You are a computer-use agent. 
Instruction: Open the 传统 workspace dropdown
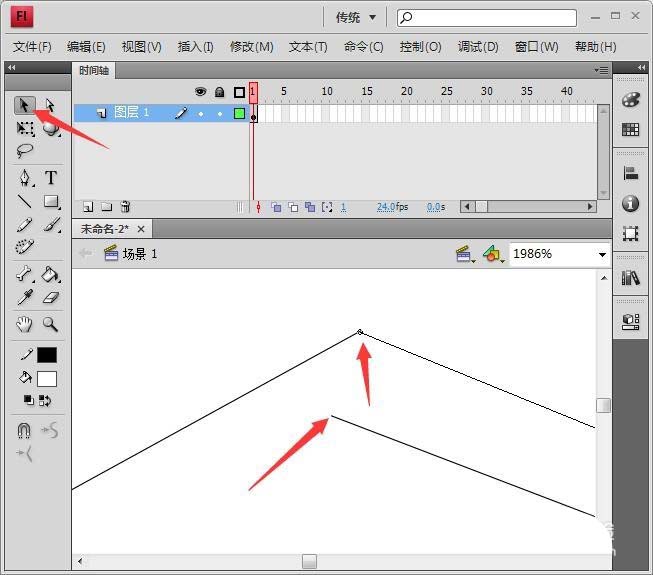(355, 17)
